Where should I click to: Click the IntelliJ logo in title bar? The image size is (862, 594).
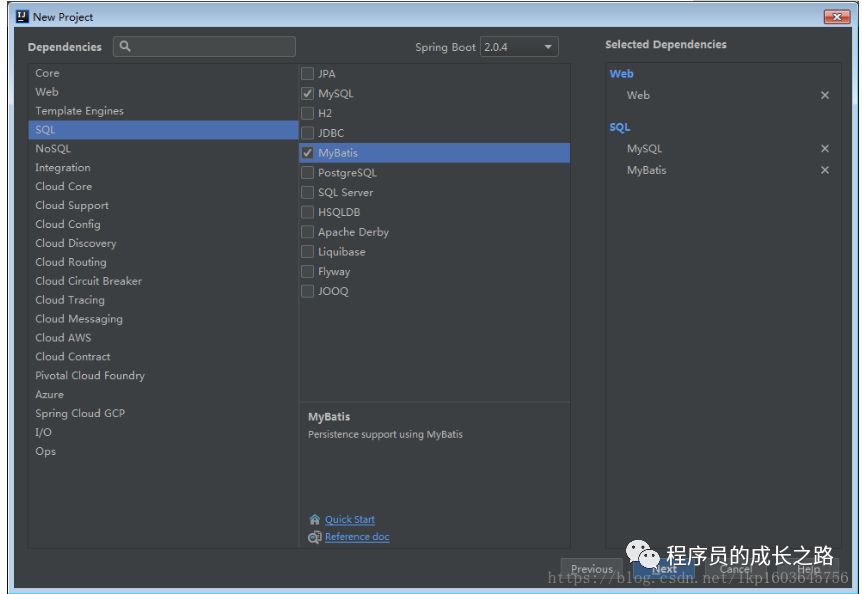coord(22,16)
